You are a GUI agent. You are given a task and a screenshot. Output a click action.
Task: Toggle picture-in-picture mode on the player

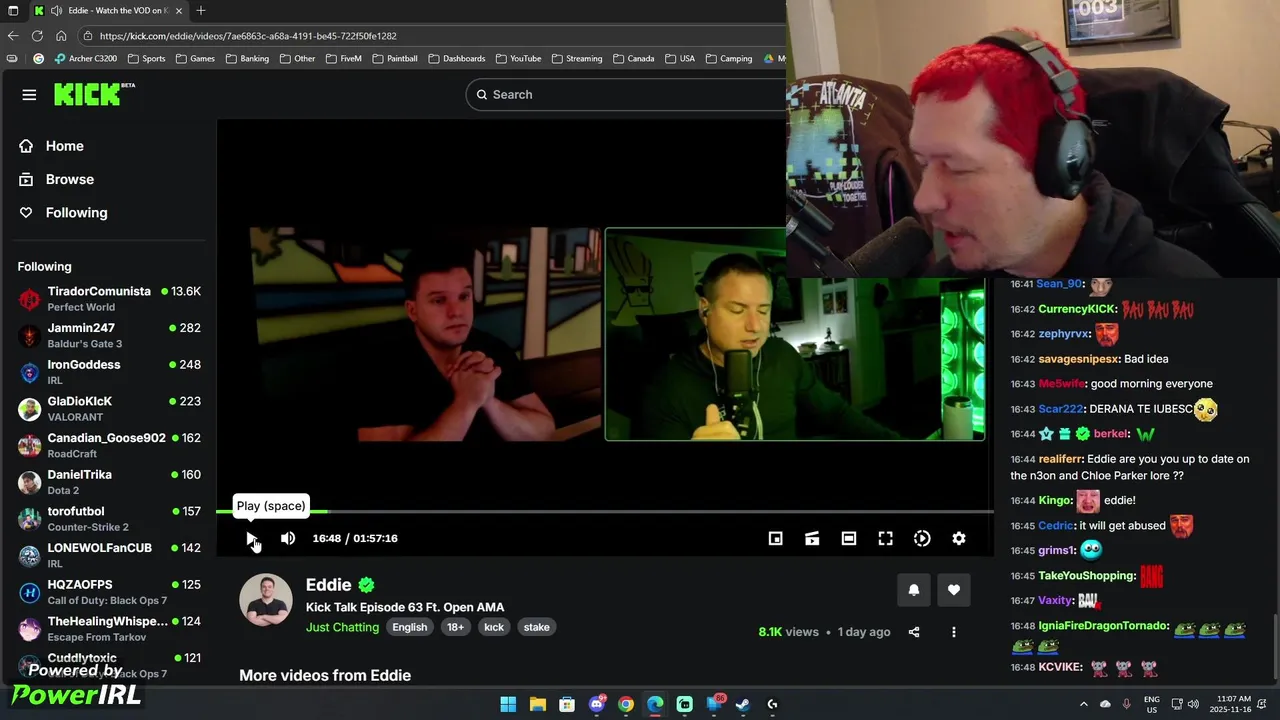click(x=775, y=538)
